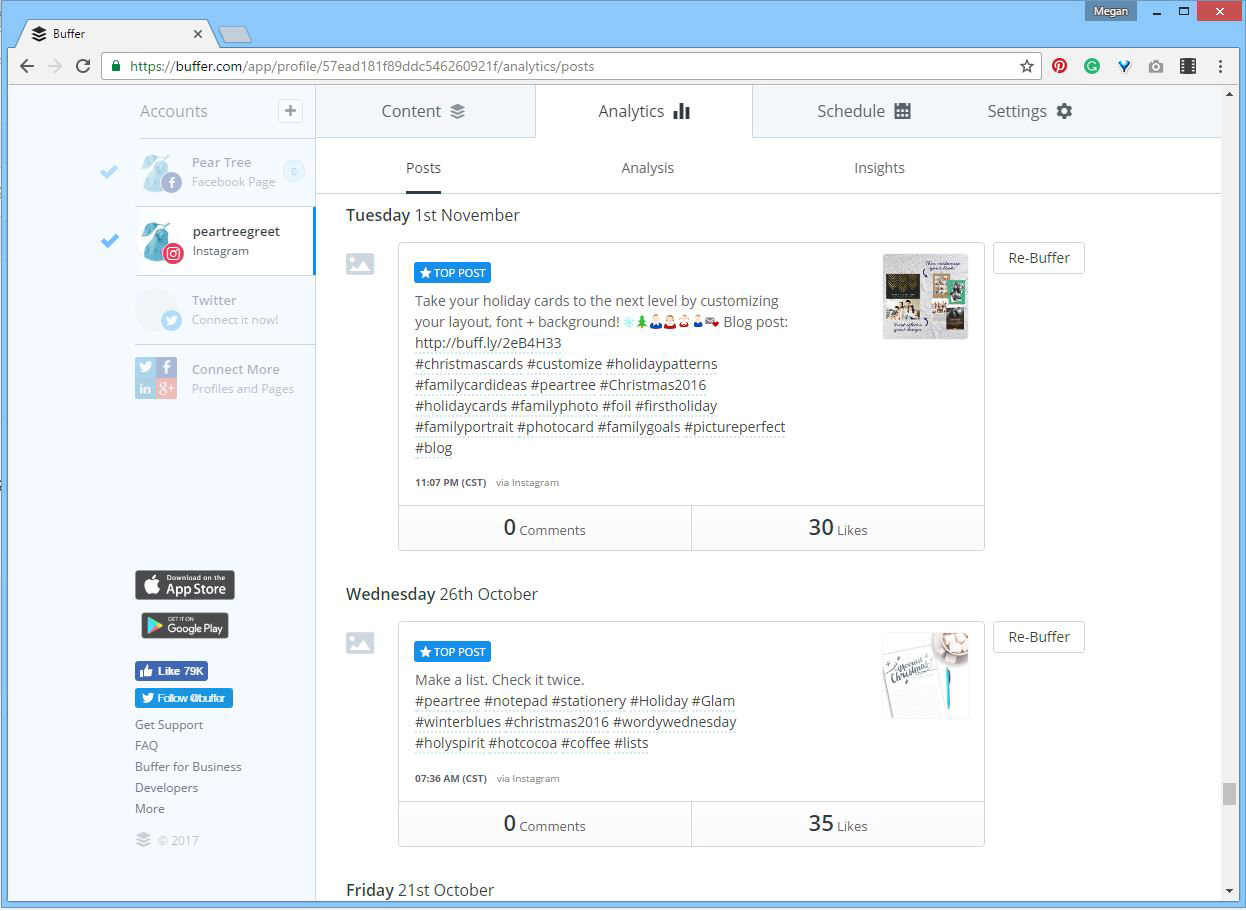Click the browser forward arrow
This screenshot has height=911, width=1246.
tap(55, 66)
